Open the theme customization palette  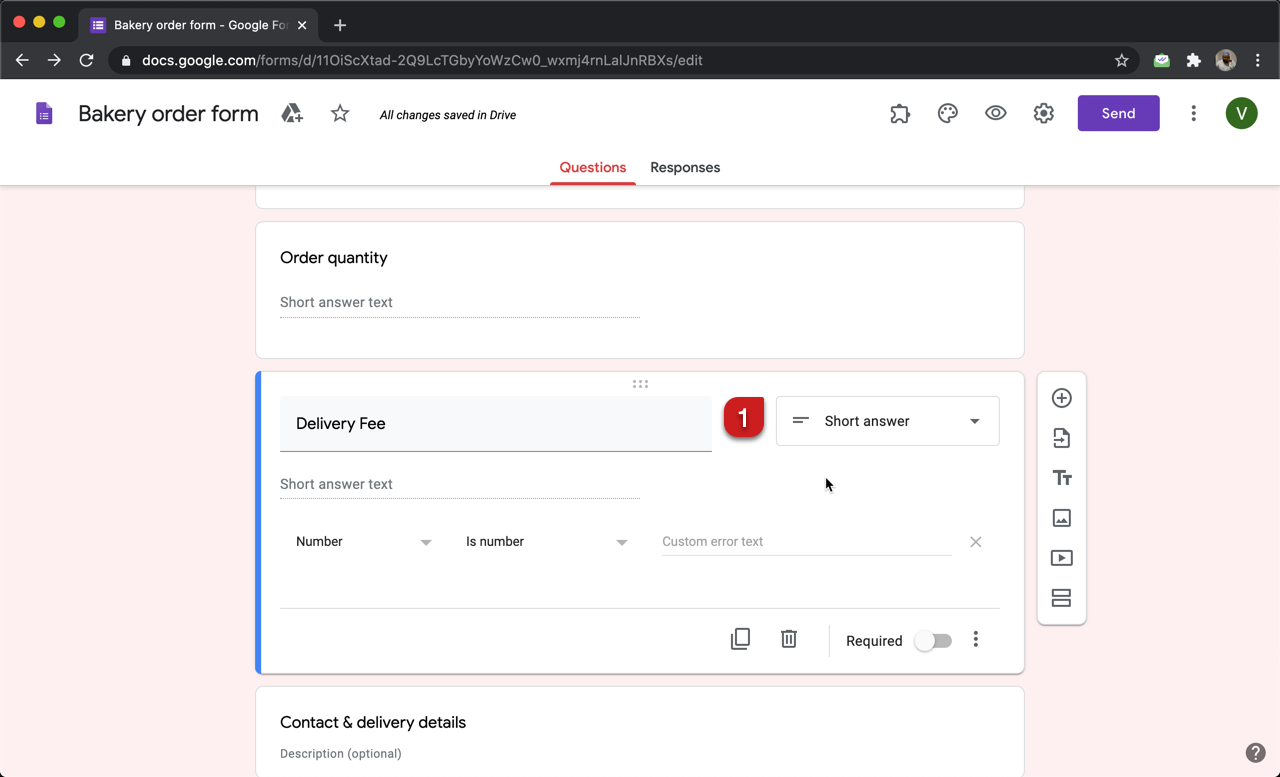point(947,113)
